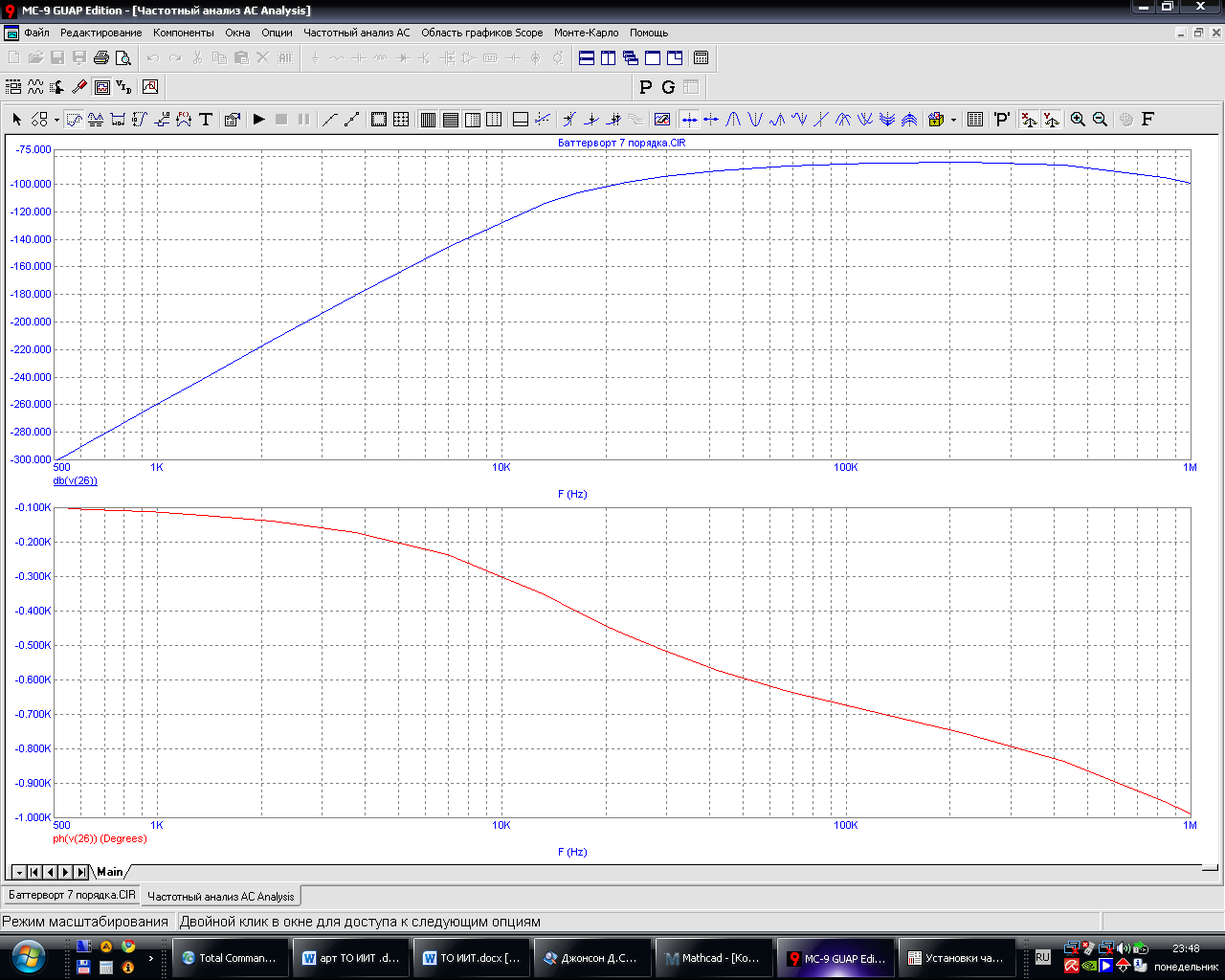The width and height of the screenshot is (1225, 980).
Task: Toggle the pressed plot-window button in second toolbar
Action: [x=102, y=87]
